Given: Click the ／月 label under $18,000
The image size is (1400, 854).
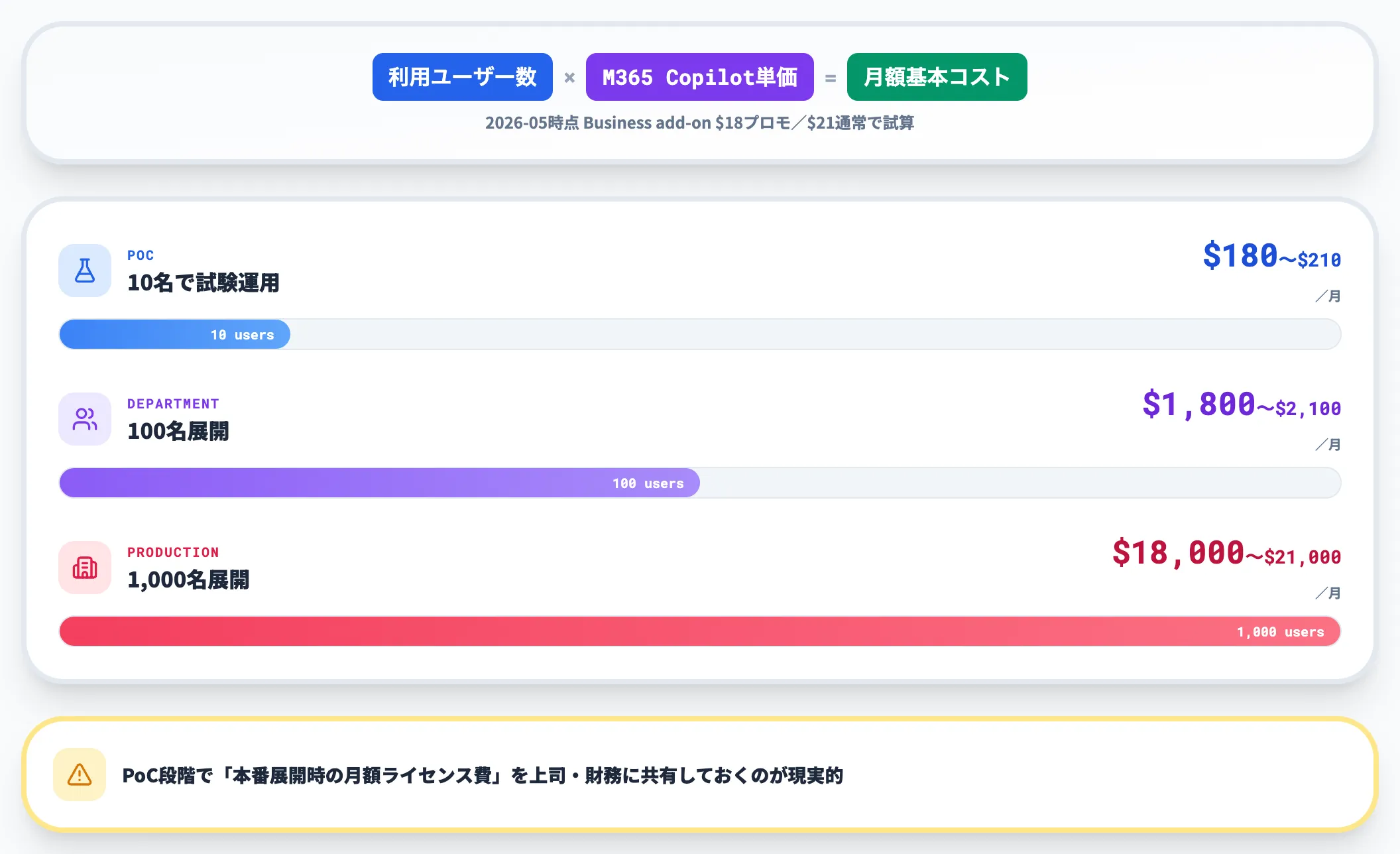Looking at the screenshot, I should [x=1328, y=593].
